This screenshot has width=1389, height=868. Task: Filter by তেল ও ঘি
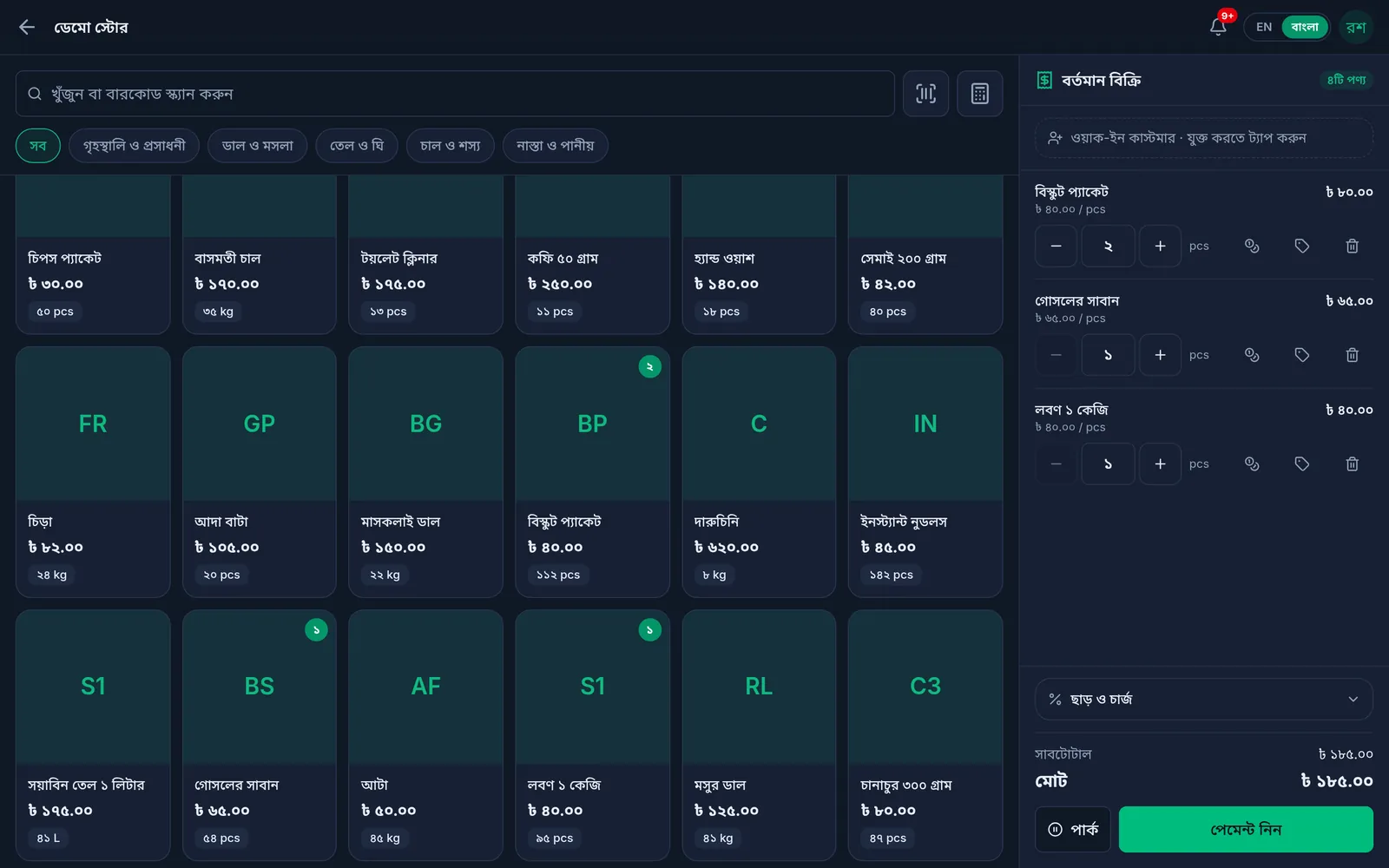tap(357, 146)
